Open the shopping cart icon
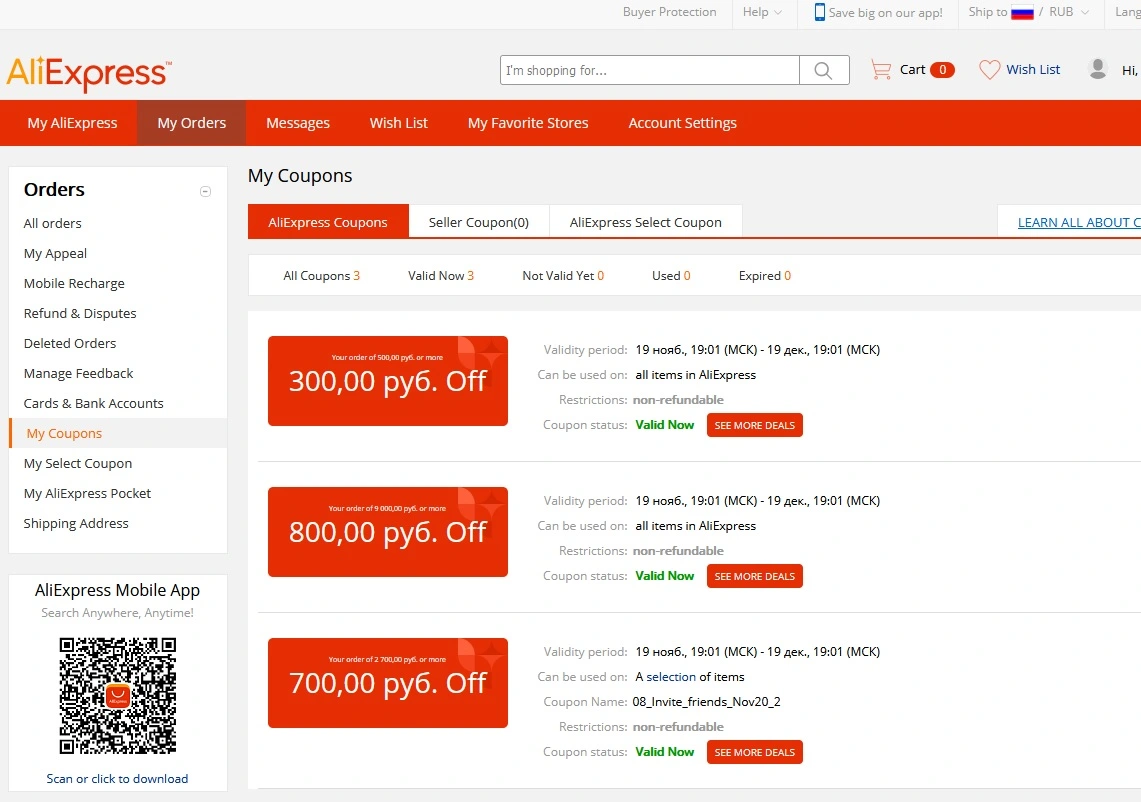Image resolution: width=1141 pixels, height=802 pixels. [880, 69]
